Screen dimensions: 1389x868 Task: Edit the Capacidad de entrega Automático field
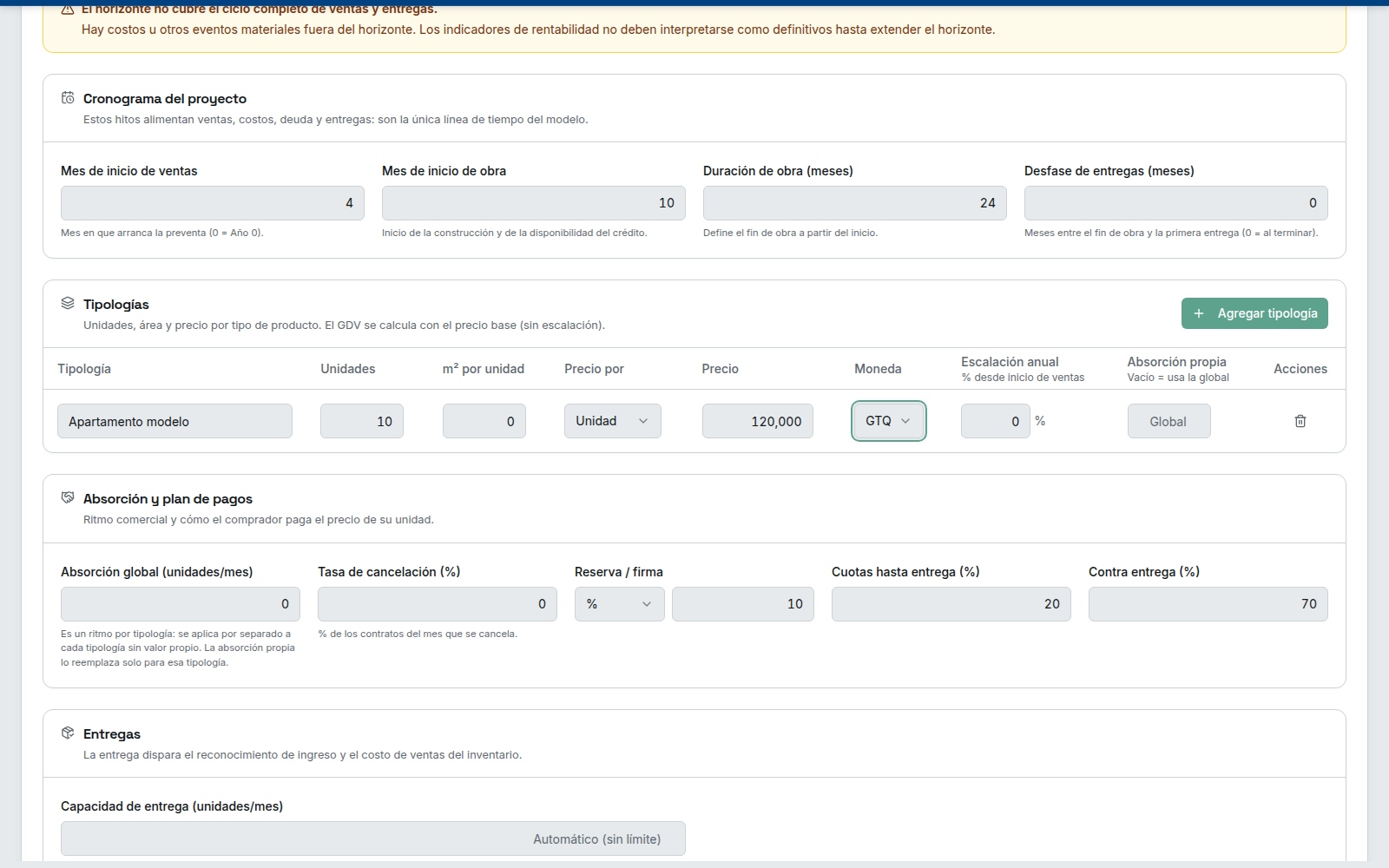click(x=373, y=838)
